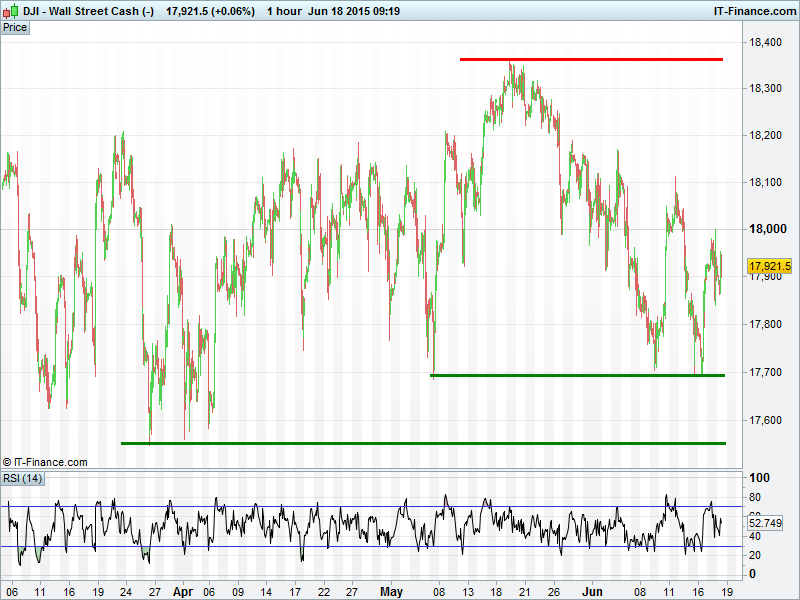
Task: Click the 100 level on RSI scale
Action: coord(758,478)
